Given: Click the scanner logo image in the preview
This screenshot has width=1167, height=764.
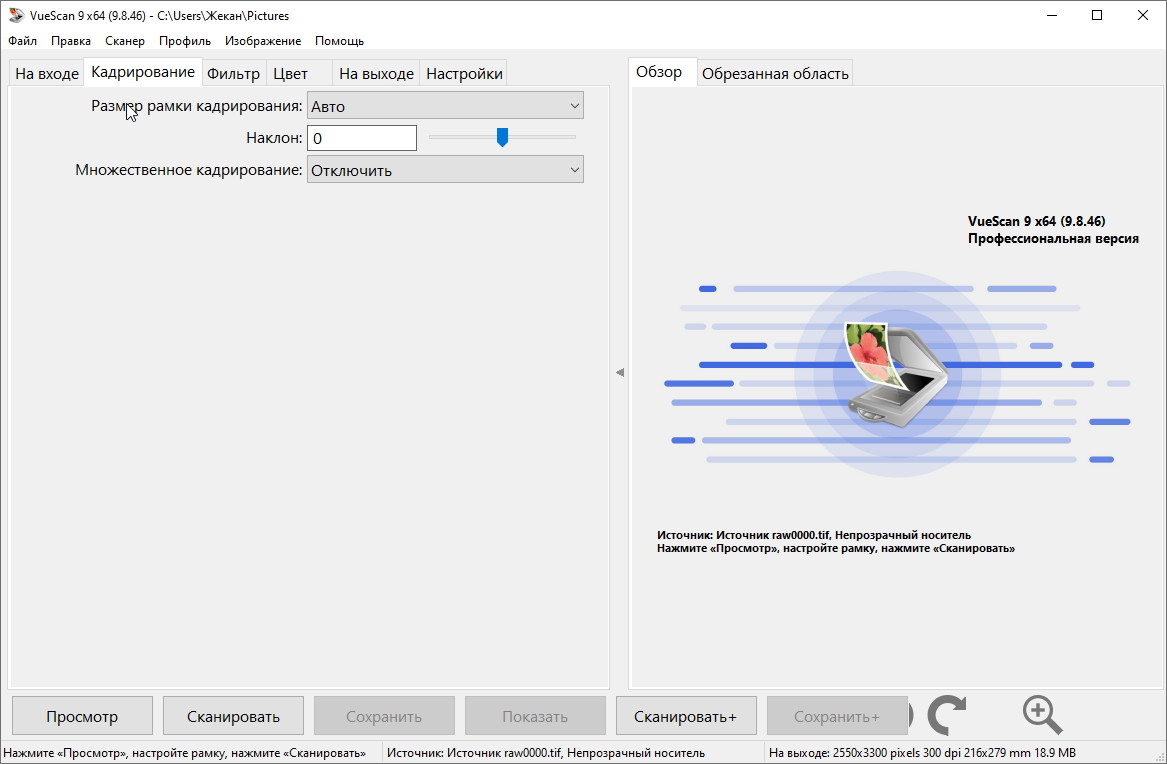Looking at the screenshot, I should pyautogui.click(x=897, y=374).
